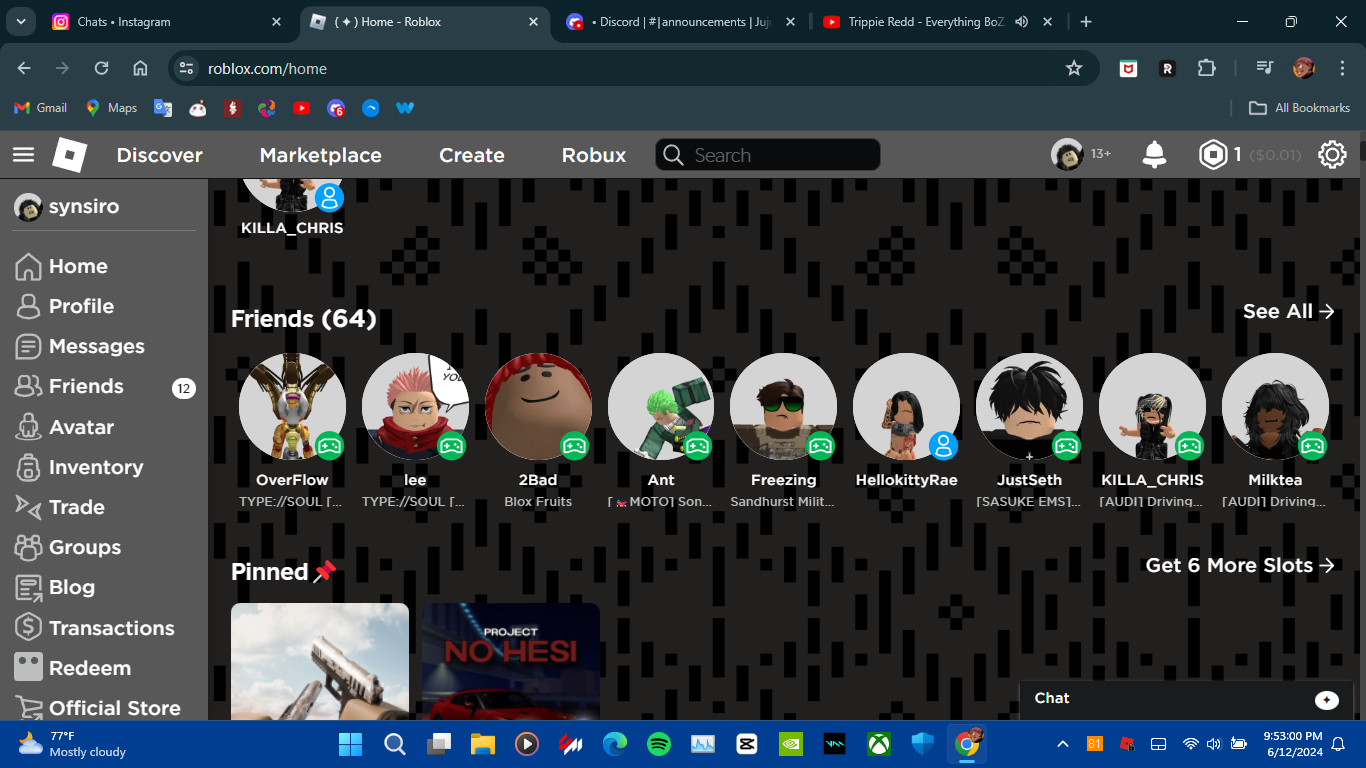
Task: Open the Robux page
Action: 594,155
